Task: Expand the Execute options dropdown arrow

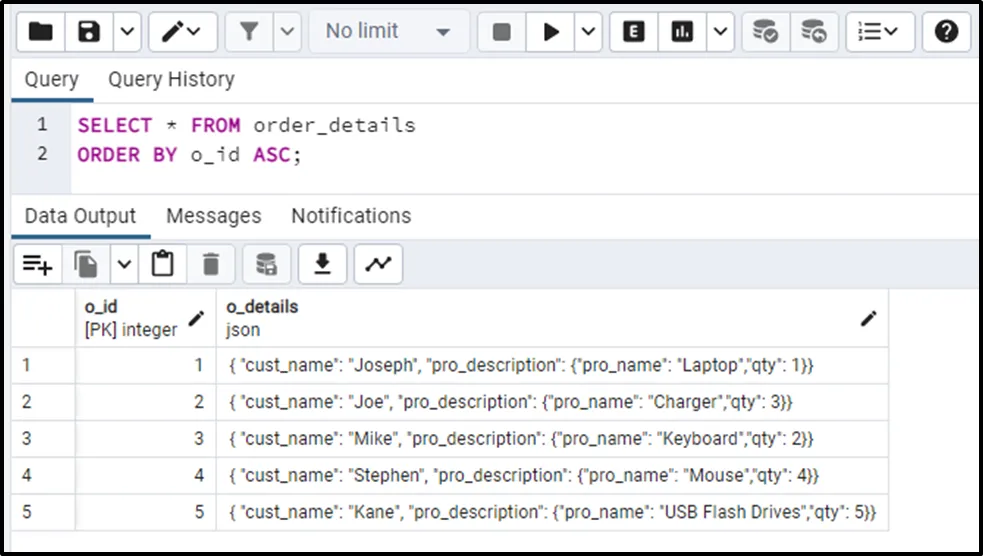Action: coord(588,32)
